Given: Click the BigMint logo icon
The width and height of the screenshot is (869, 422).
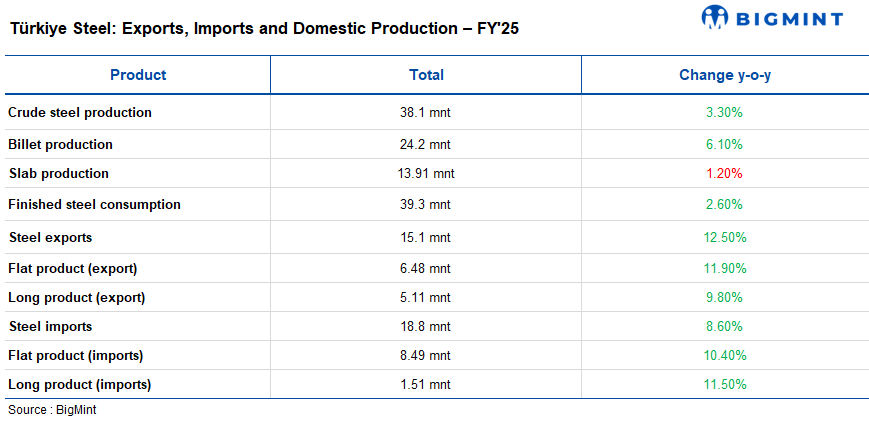Looking at the screenshot, I should pyautogui.click(x=716, y=18).
